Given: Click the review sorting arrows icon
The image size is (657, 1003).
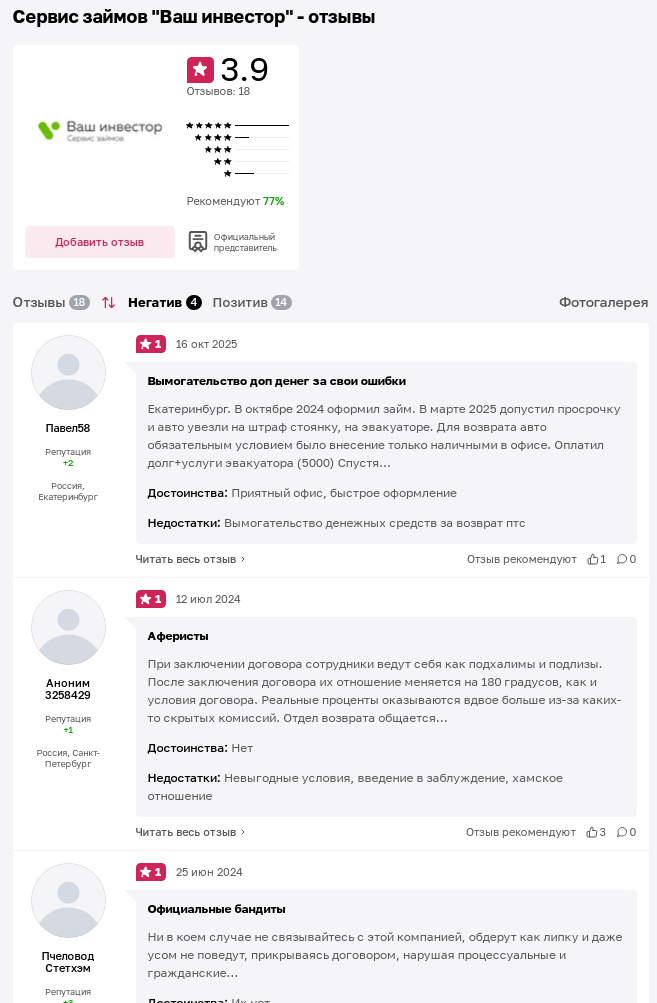Looking at the screenshot, I should tap(109, 301).
